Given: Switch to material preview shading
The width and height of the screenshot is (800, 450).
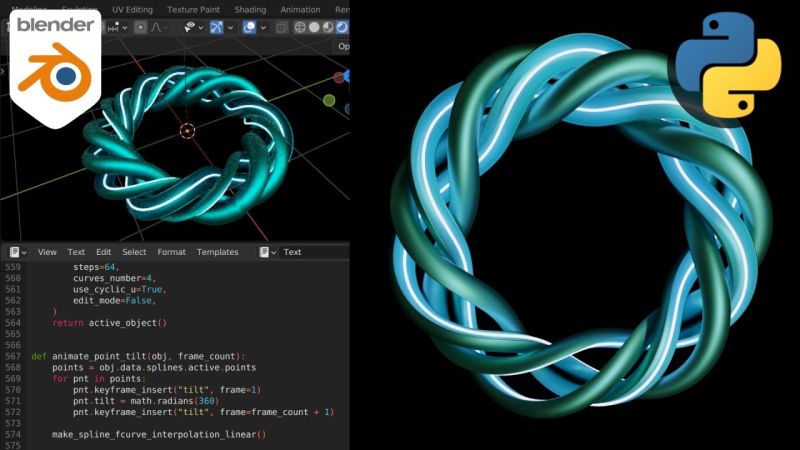Looking at the screenshot, I should click(328, 28).
